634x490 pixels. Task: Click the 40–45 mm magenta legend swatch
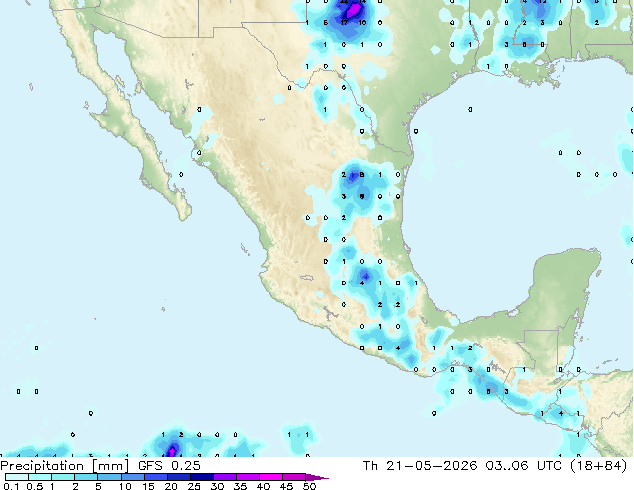click(271, 477)
